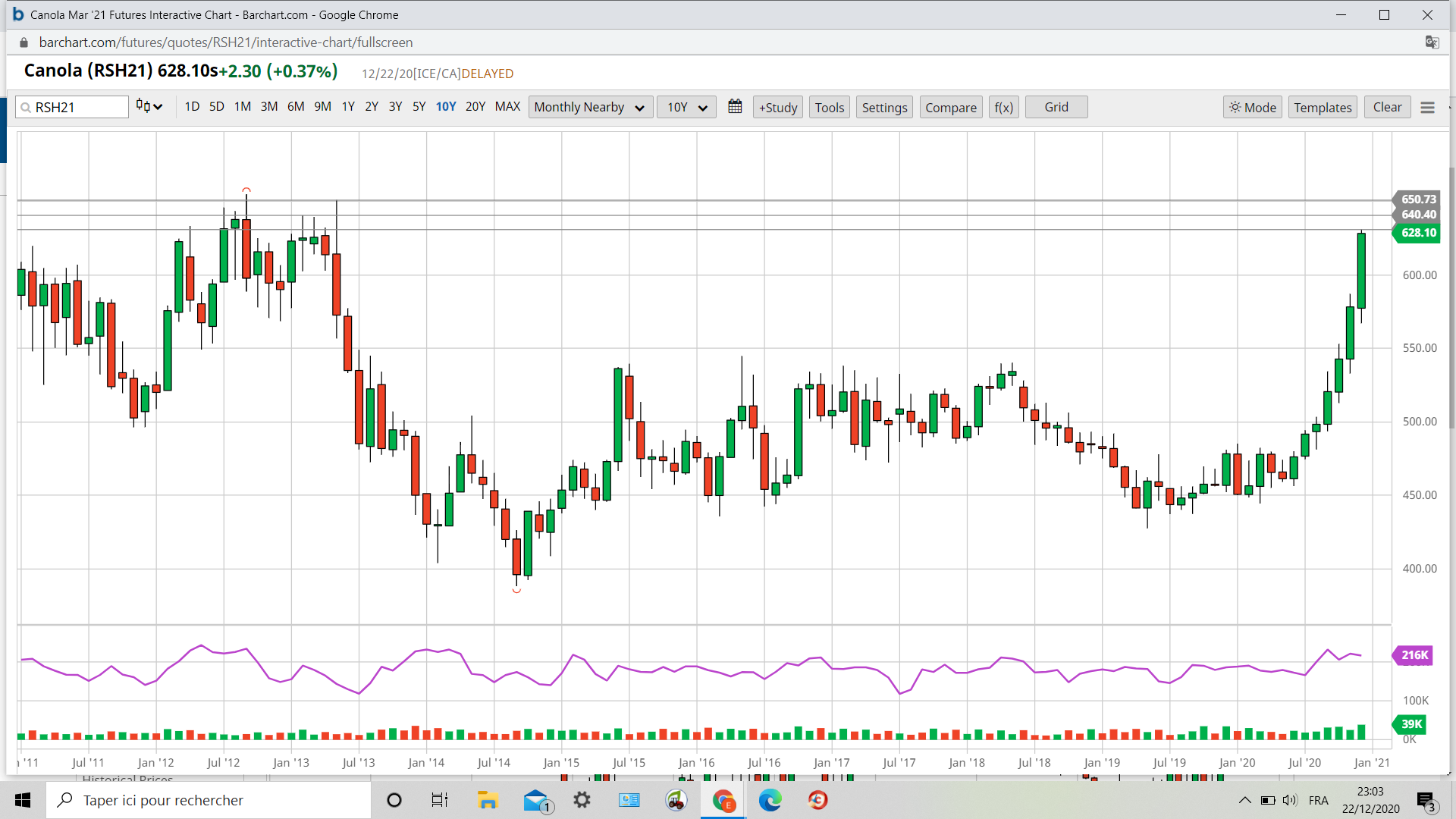Open File Explorer from taskbar

click(487, 800)
